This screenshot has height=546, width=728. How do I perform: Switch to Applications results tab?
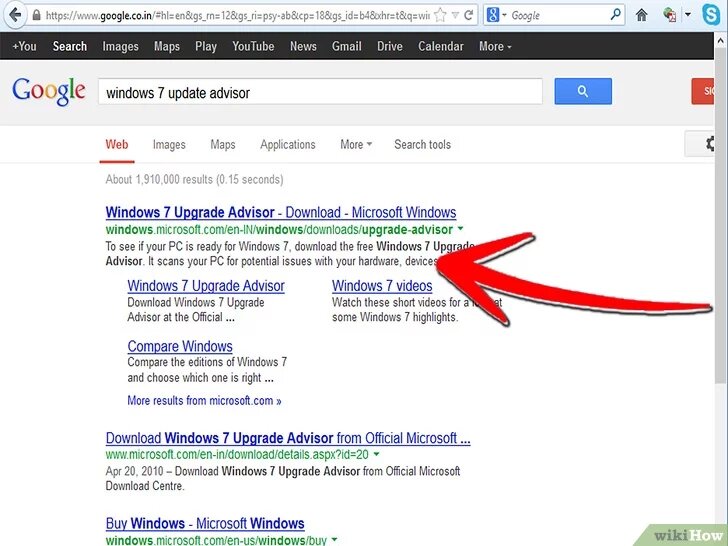pos(287,145)
